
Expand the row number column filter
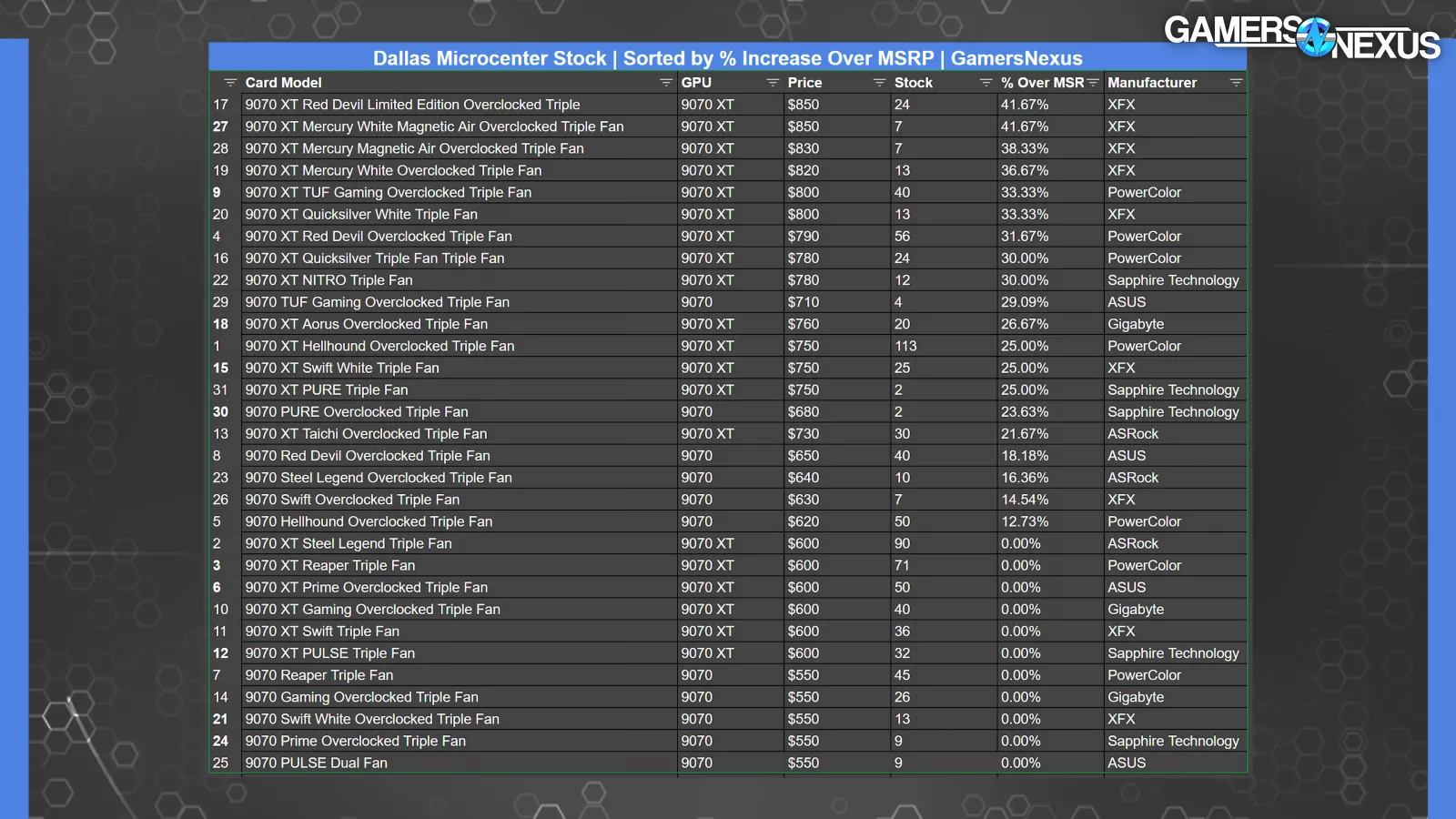(x=230, y=83)
